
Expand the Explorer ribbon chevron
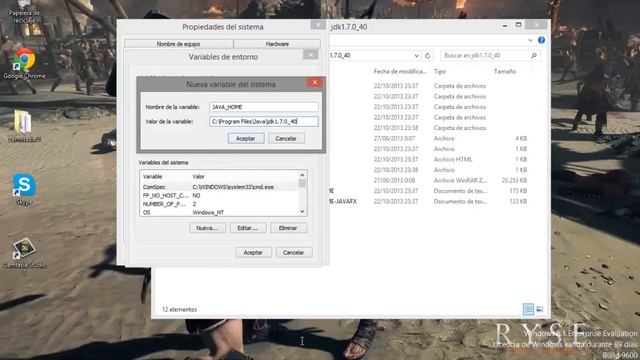(530, 40)
